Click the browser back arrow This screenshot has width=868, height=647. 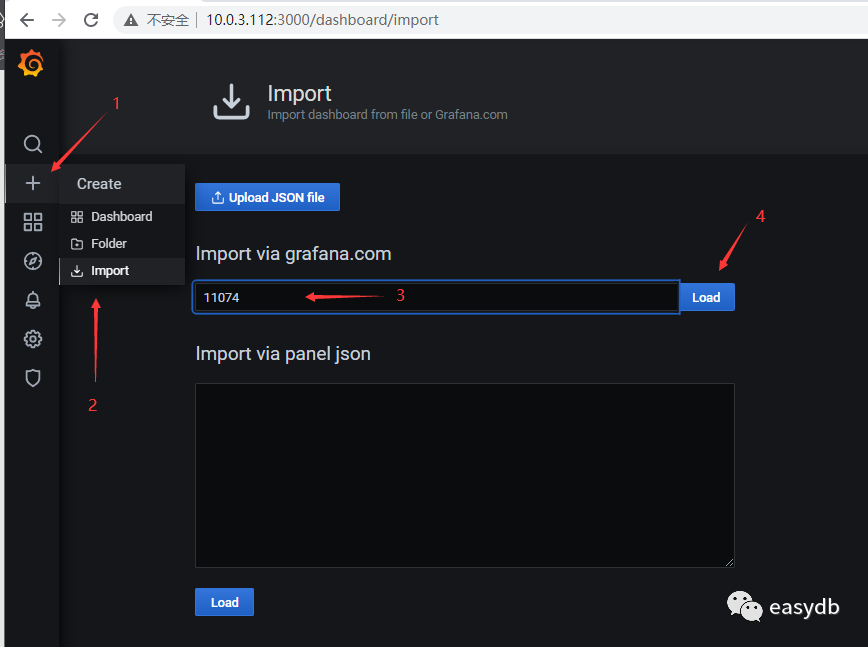[x=27, y=20]
